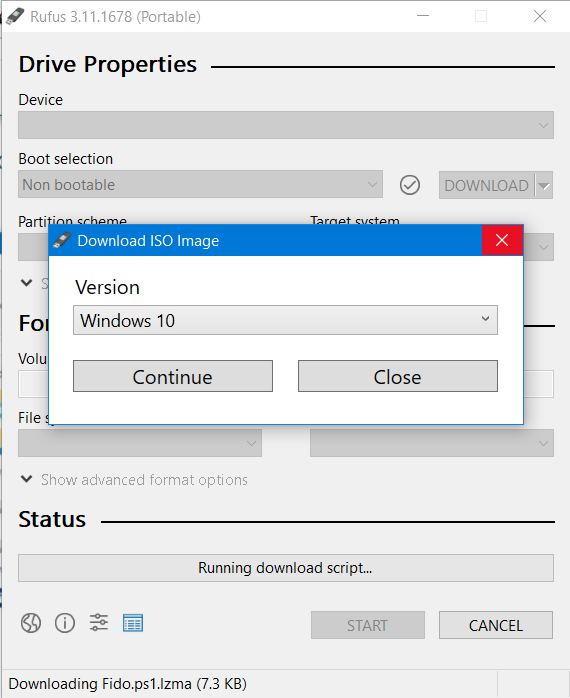The width and height of the screenshot is (570, 698).
Task: Open the DOWNLOAD split arrow
Action: coord(544,185)
